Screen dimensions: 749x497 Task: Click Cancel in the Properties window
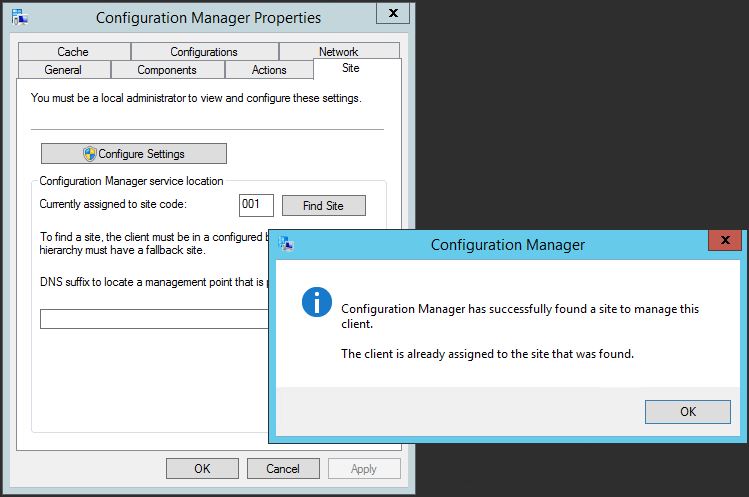click(x=283, y=468)
